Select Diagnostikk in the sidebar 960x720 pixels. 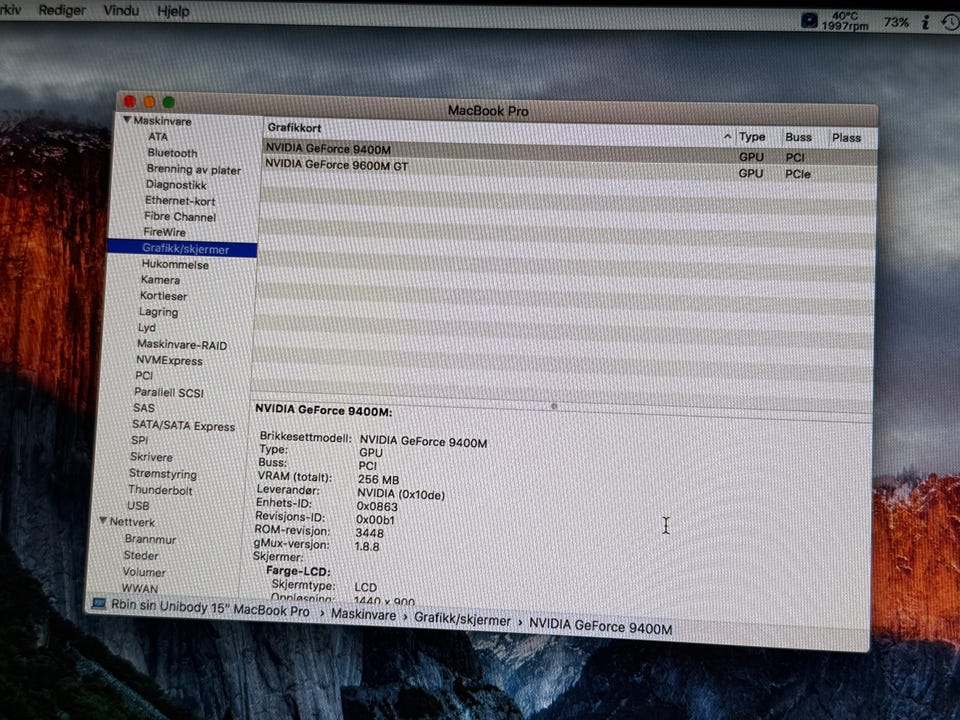coord(176,184)
